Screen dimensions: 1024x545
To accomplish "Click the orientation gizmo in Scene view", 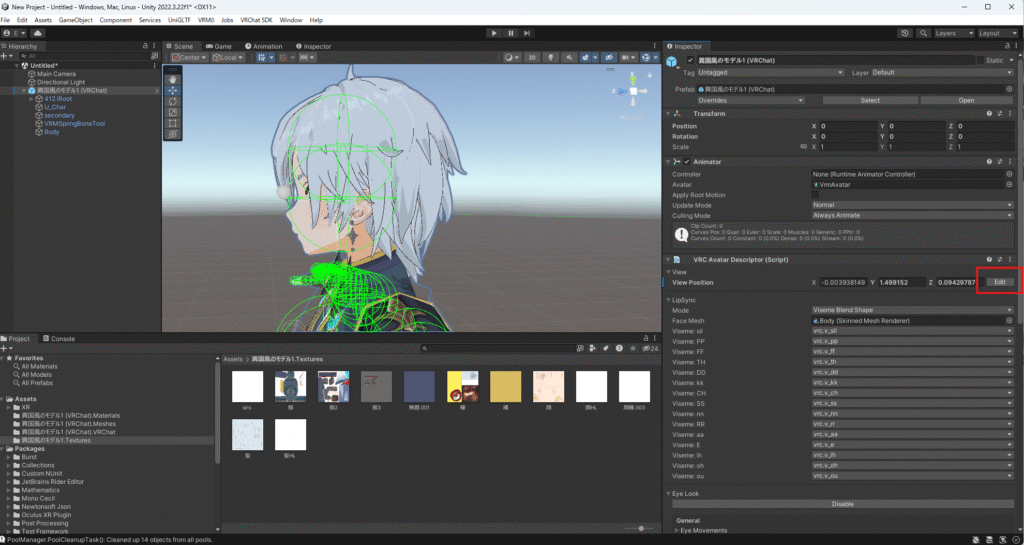I will (x=632, y=91).
